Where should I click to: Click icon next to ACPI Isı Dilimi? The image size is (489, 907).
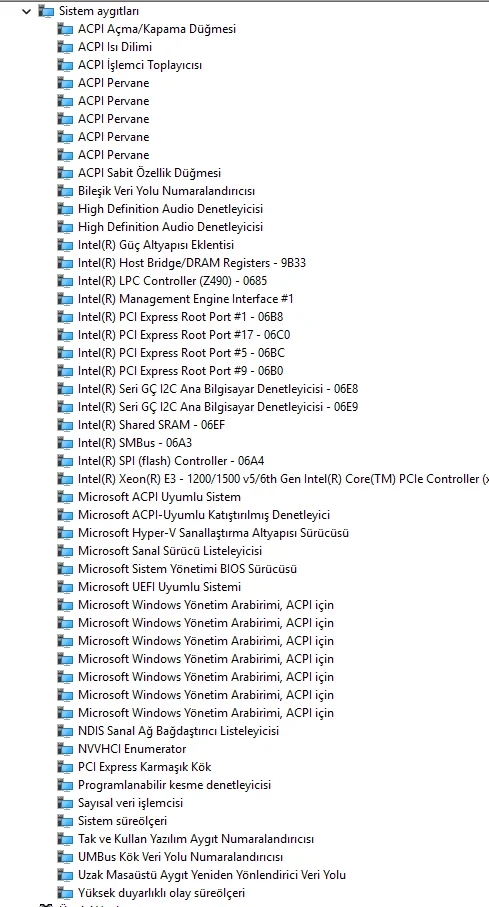pyautogui.click(x=65, y=47)
